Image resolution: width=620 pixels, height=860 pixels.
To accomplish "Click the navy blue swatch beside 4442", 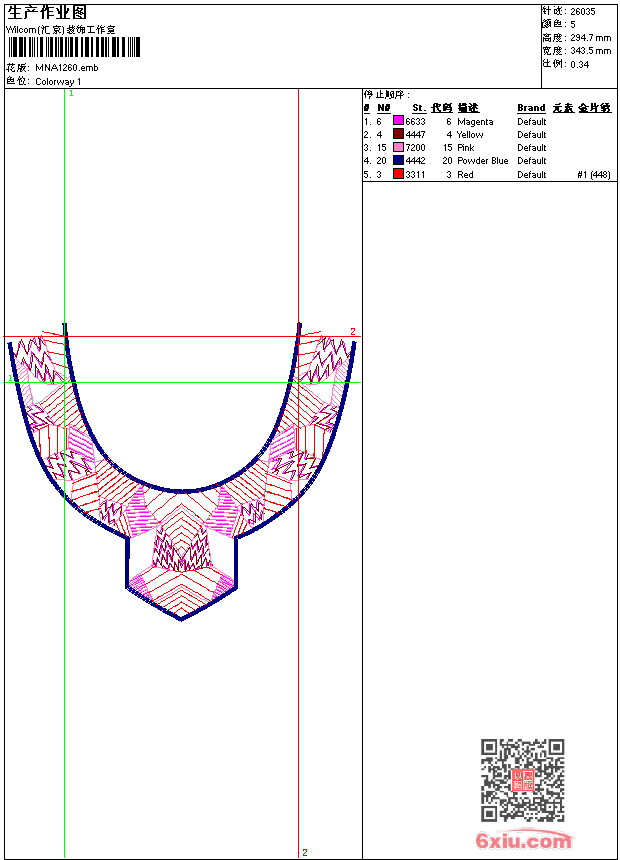I will [x=398, y=160].
